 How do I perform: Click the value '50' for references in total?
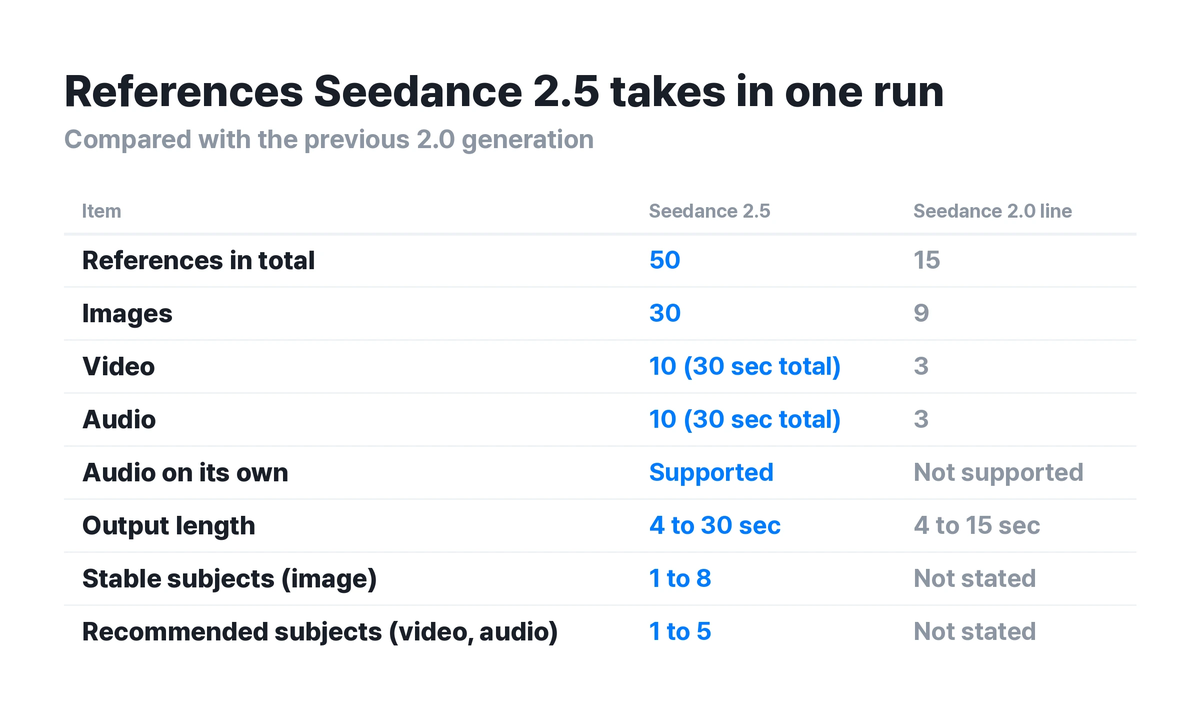click(x=664, y=261)
